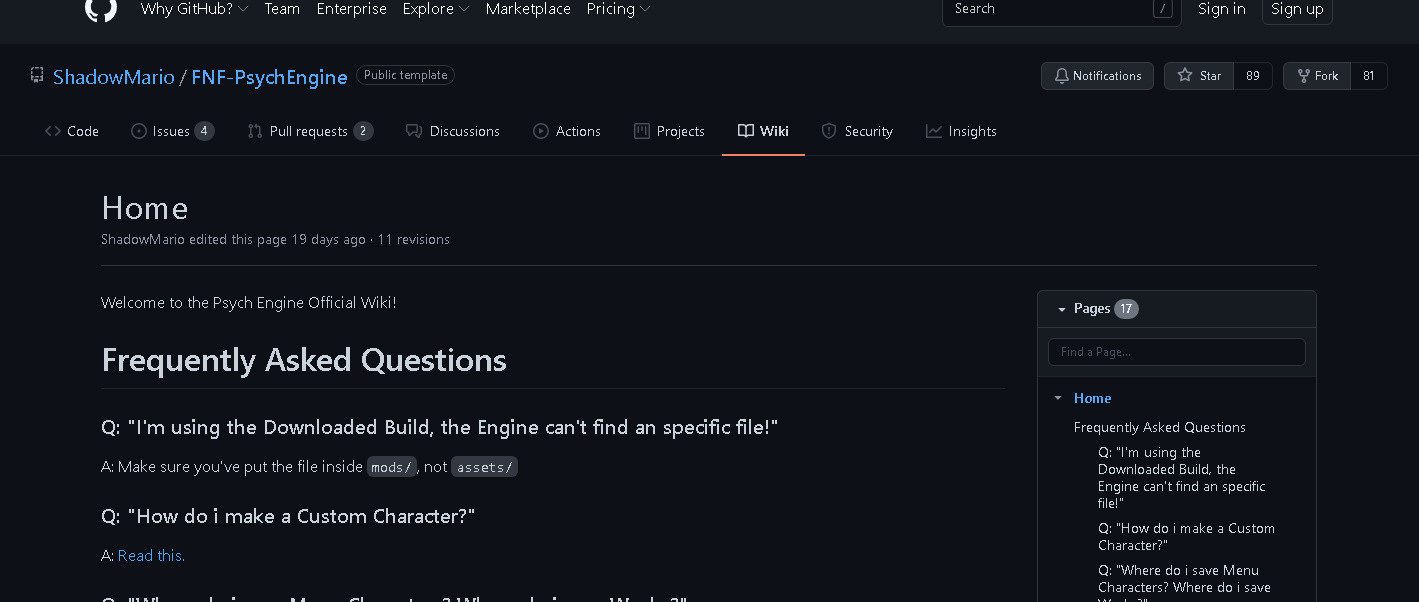Open the Actions tab
This screenshot has height=602, width=1419.
pyautogui.click(x=567, y=131)
